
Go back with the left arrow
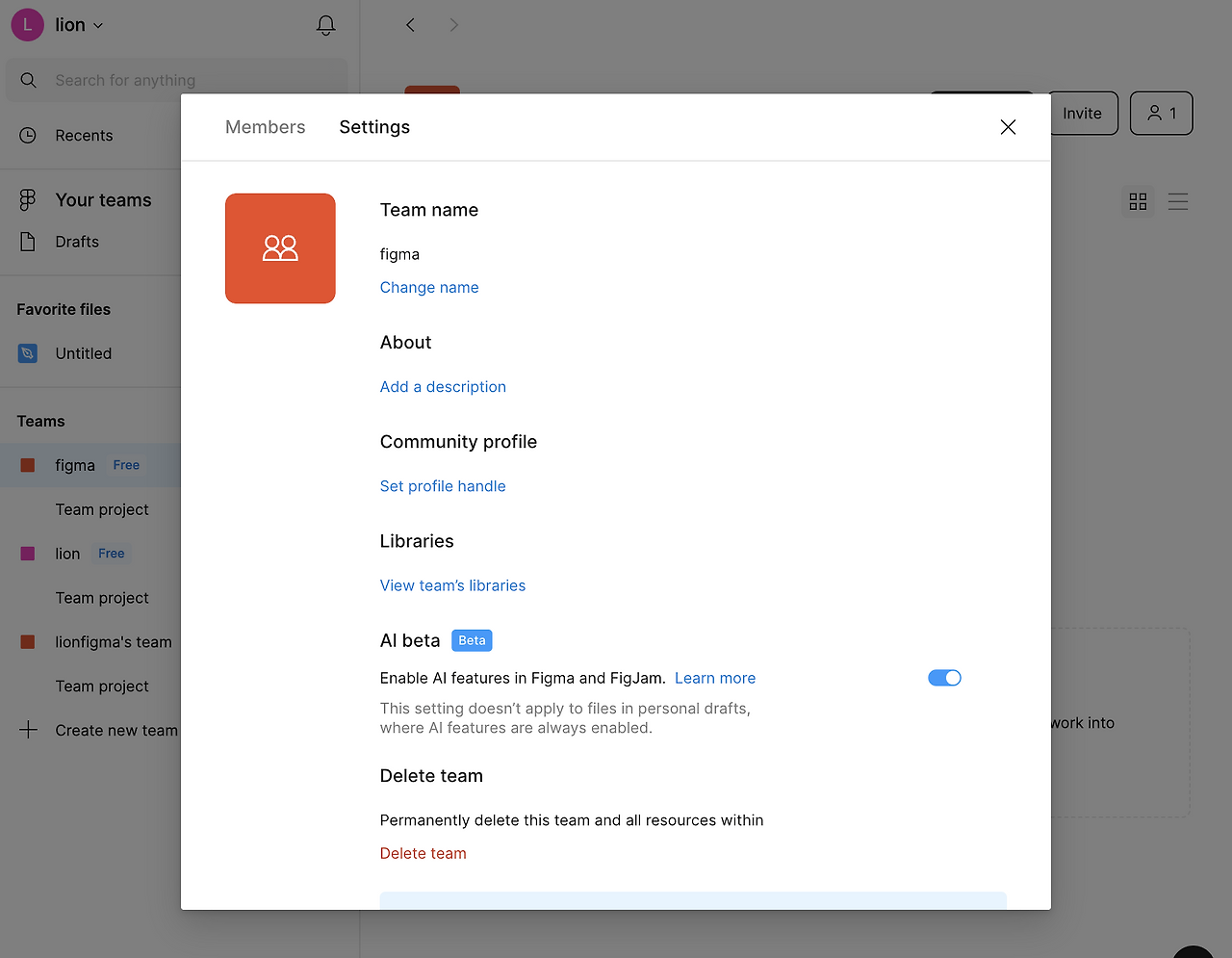coord(410,25)
